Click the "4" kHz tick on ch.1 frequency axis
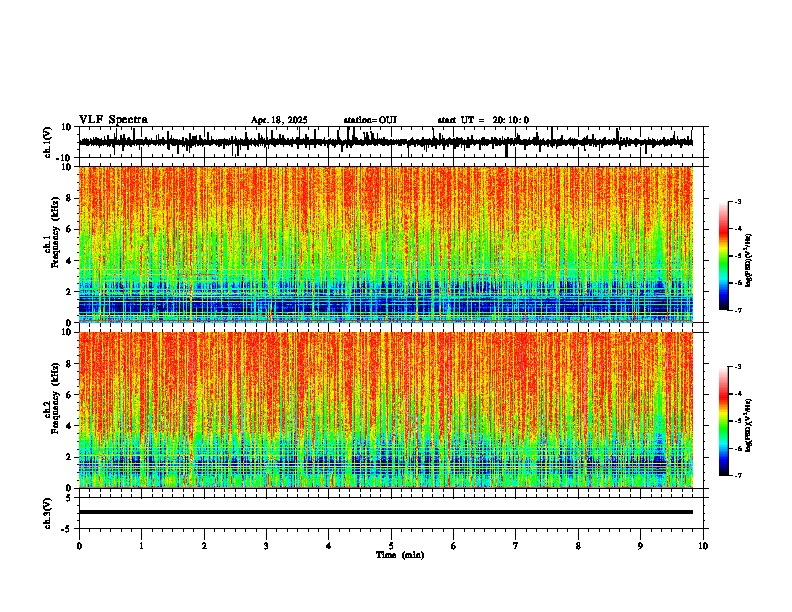Screen dimensions: 792x612 pos(69,261)
